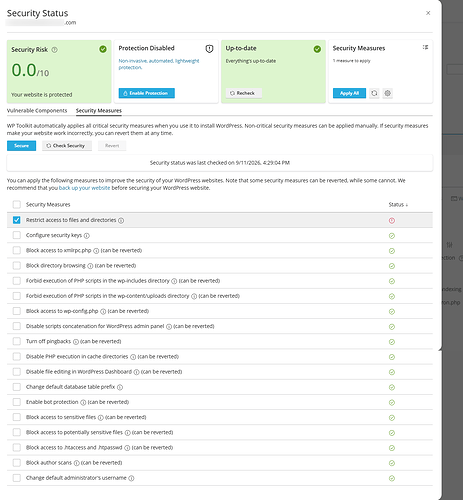This screenshot has height=500, width=463.
Task: Check Turn off pingbacks checkbox
Action: 17,341
